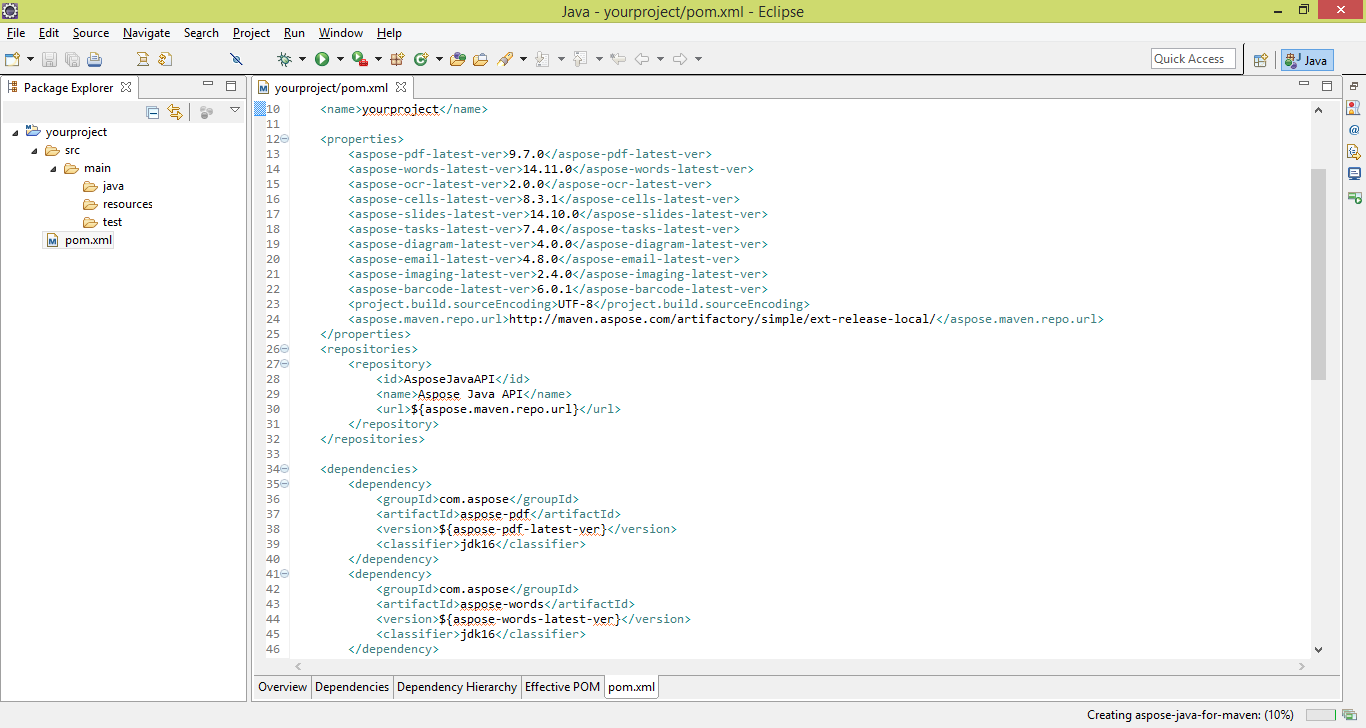This screenshot has height=728, width=1366.
Task: Fold the repositories block at line 26
Action: 285,349
